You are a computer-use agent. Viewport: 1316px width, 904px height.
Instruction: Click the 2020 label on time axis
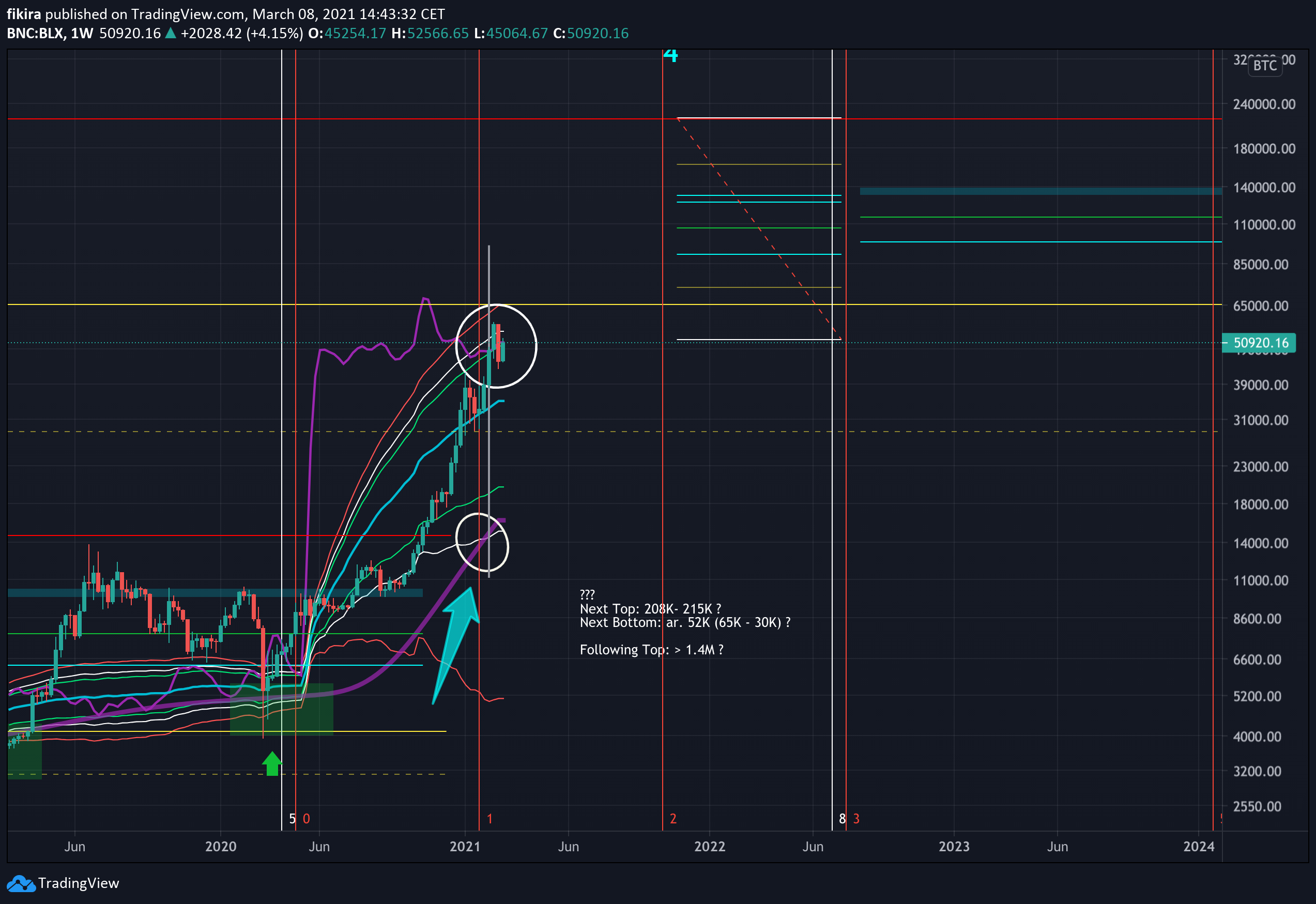221,847
